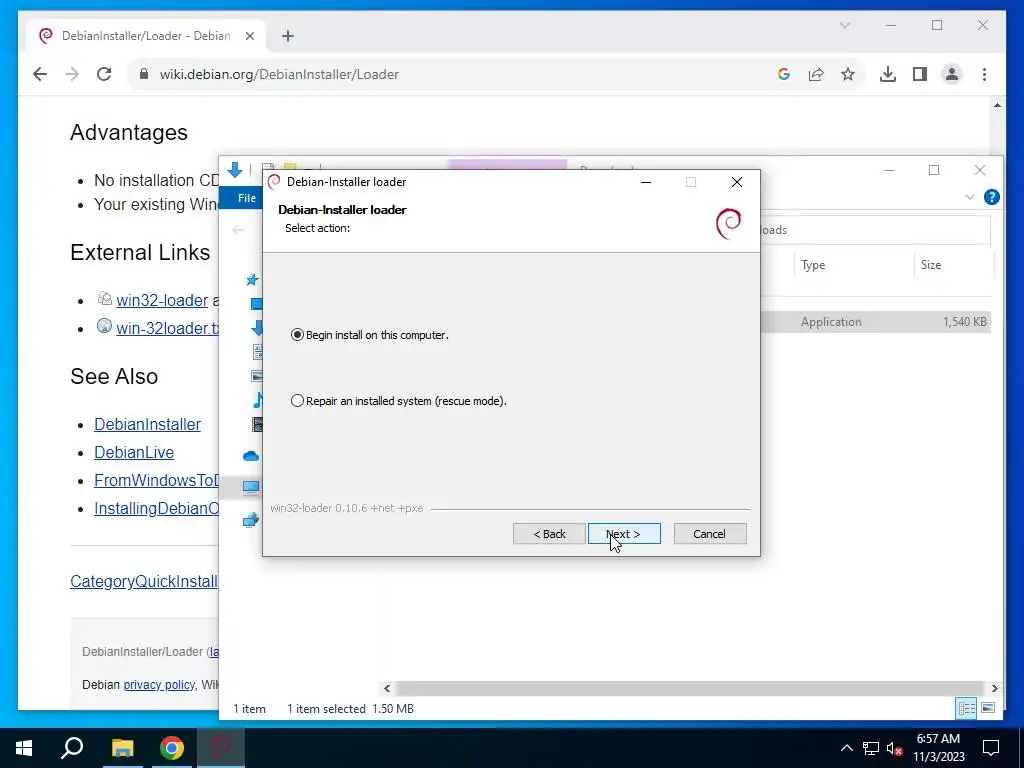Click Chrome forward navigation arrow
The width and height of the screenshot is (1024, 768).
pos(72,74)
